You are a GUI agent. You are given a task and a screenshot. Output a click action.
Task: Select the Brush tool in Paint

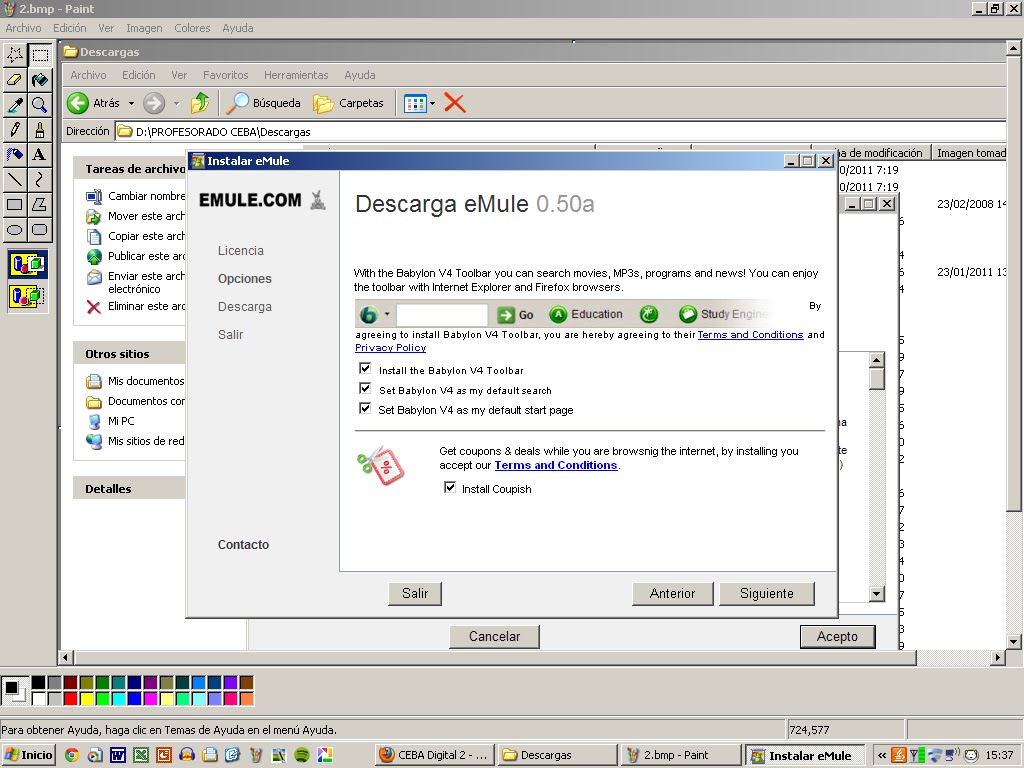click(40, 129)
